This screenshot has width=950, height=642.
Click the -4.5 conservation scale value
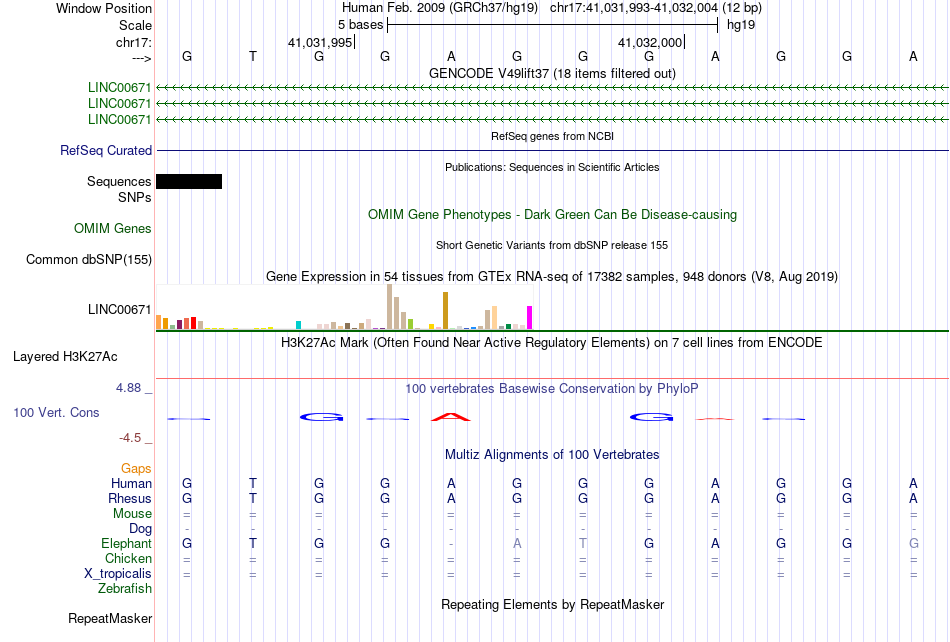pos(130,438)
